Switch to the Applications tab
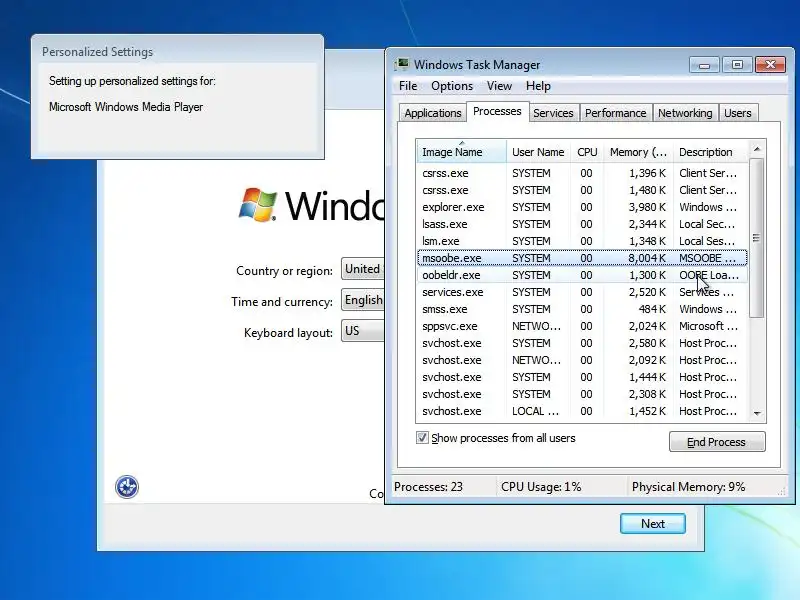Screen dimensions: 800x600 point(433,113)
